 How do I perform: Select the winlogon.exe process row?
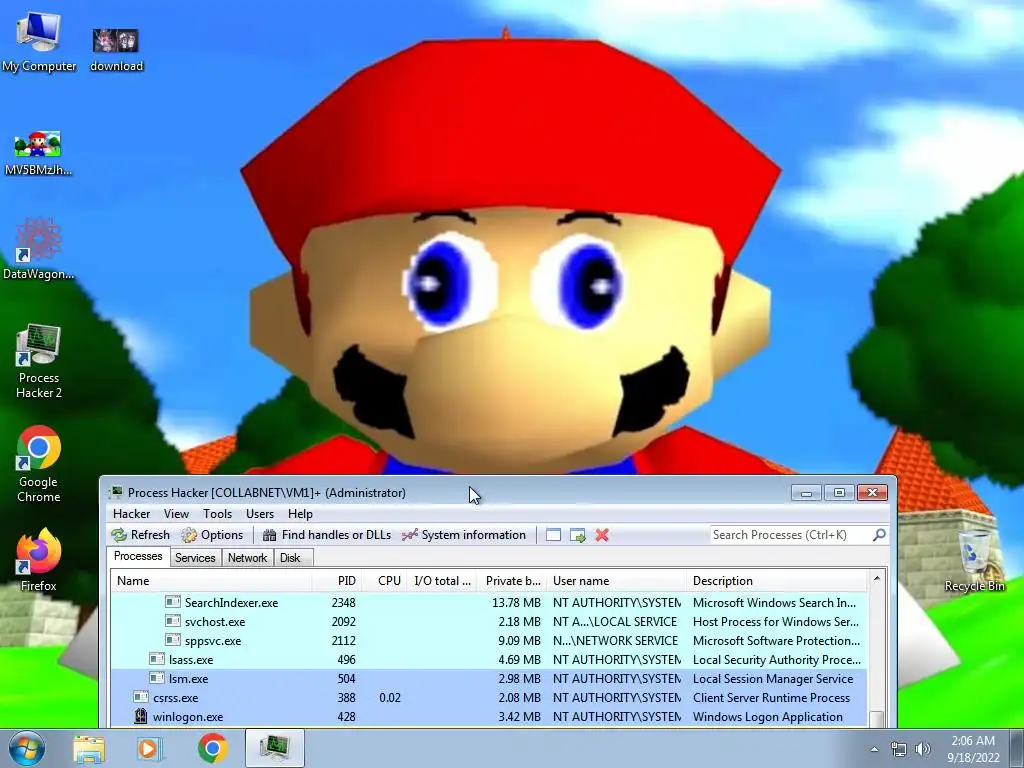[x=489, y=716]
